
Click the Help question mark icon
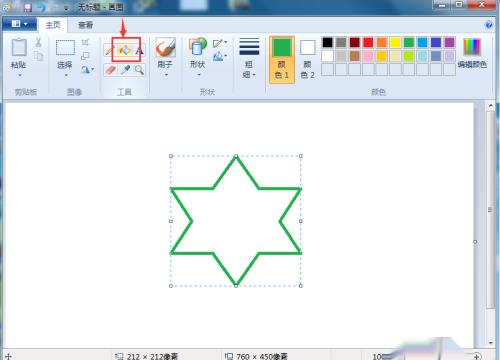[x=489, y=25]
